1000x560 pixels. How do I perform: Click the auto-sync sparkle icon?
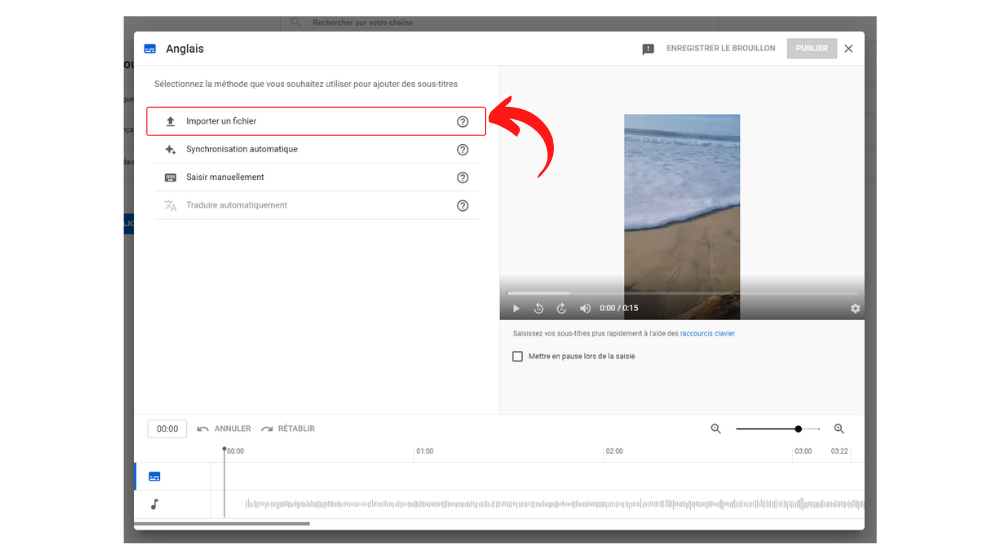(x=170, y=149)
